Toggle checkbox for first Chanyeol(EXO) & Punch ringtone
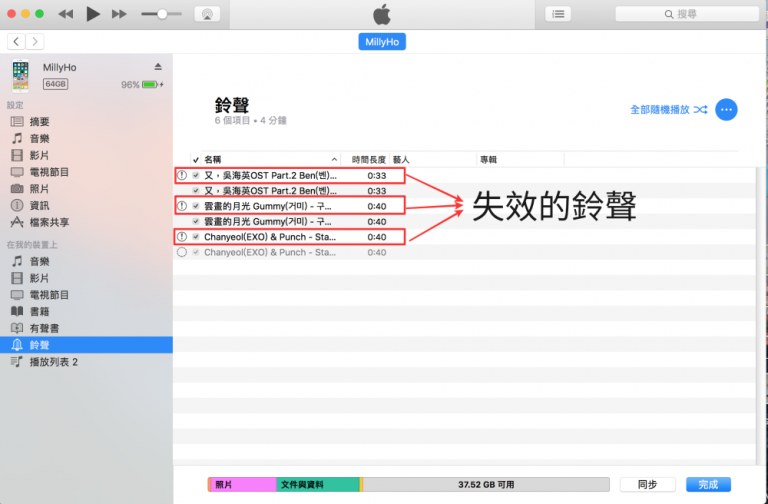Image resolution: width=768 pixels, height=504 pixels. pos(196,237)
